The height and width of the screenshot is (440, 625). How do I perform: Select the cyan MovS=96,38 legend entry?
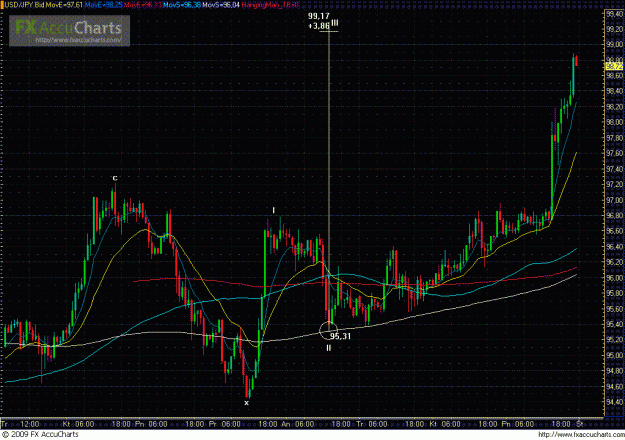[182, 5]
